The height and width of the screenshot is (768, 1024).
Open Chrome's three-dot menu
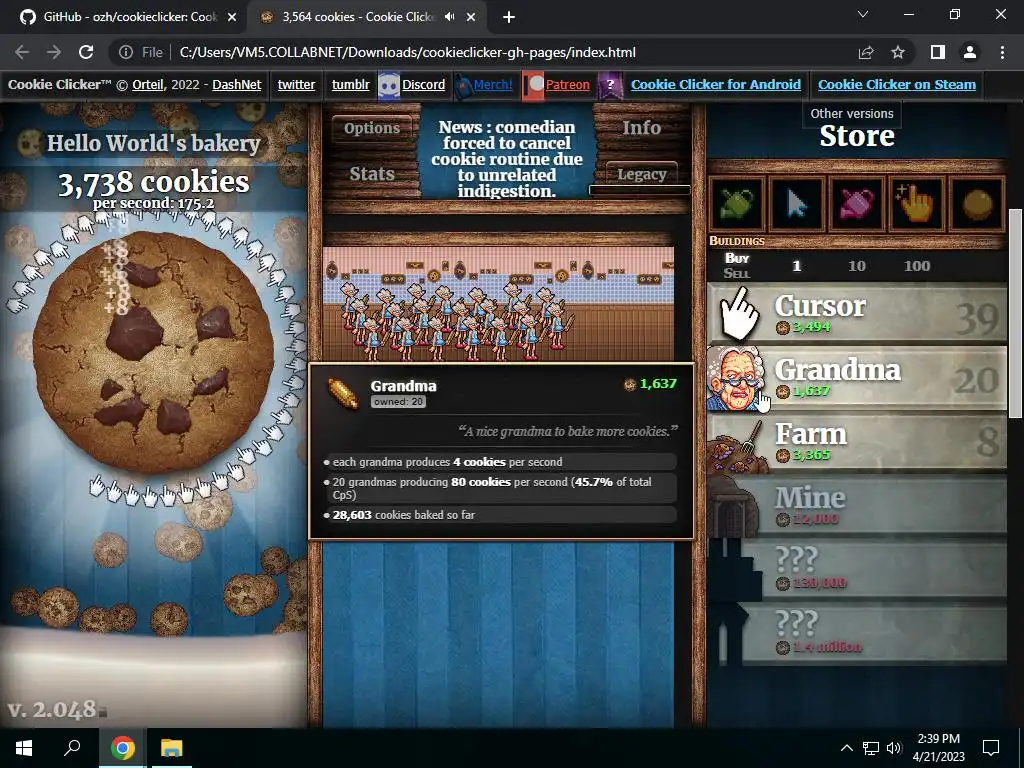tap(1002, 52)
